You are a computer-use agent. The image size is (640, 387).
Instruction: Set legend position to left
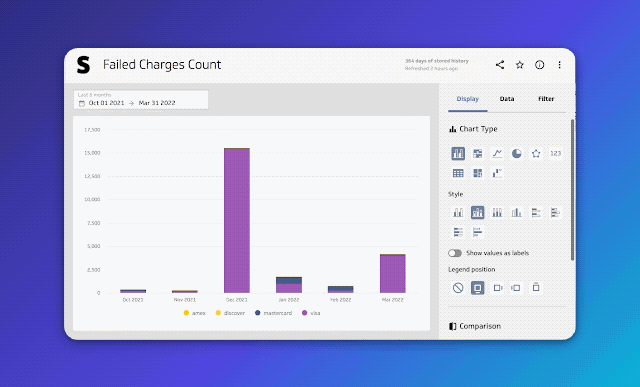click(x=516, y=288)
